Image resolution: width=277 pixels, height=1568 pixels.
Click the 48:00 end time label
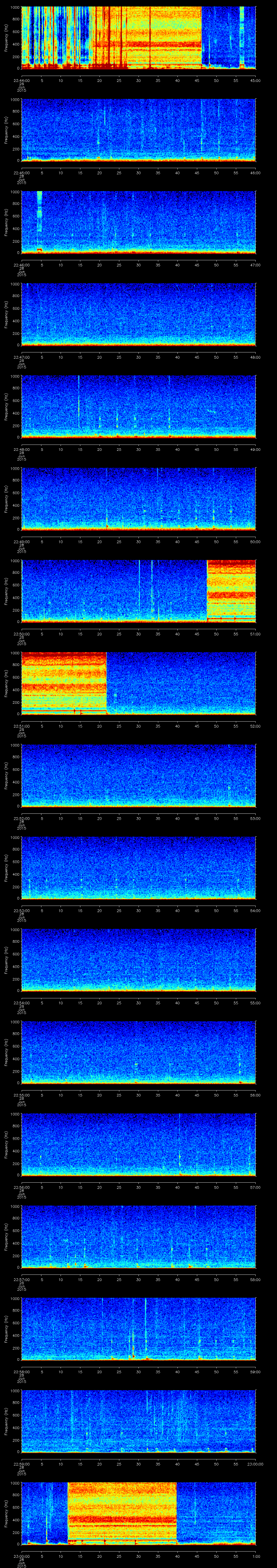coord(256,357)
